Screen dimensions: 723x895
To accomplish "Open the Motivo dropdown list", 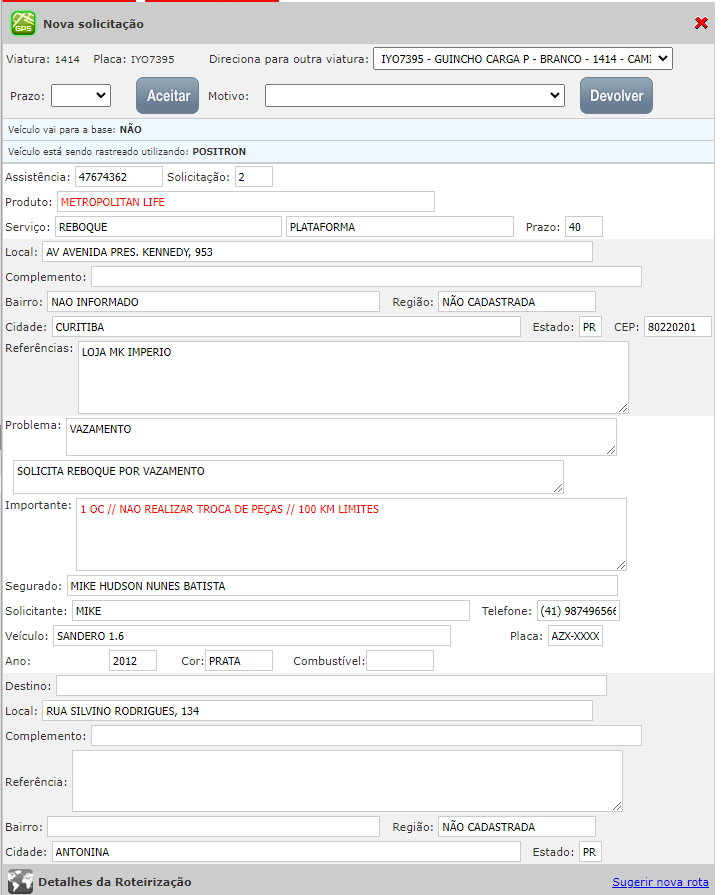I will [415, 95].
